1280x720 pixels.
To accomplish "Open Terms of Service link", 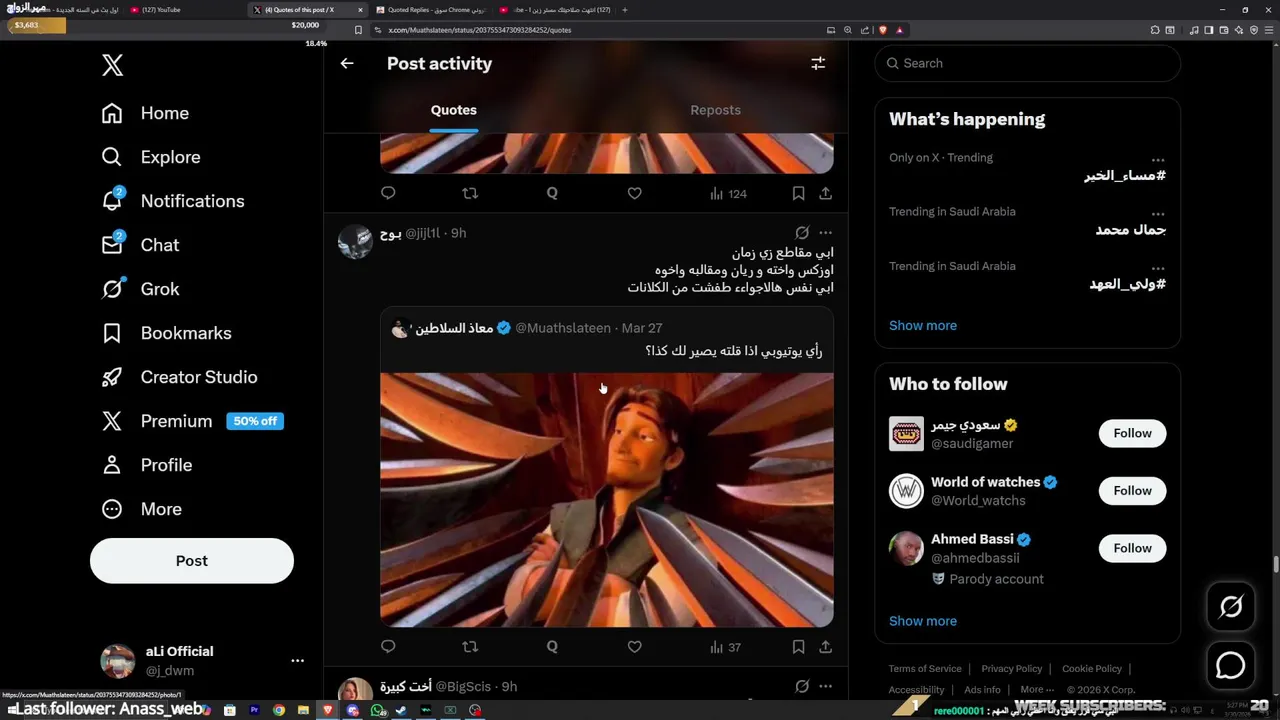I will coord(925,669).
